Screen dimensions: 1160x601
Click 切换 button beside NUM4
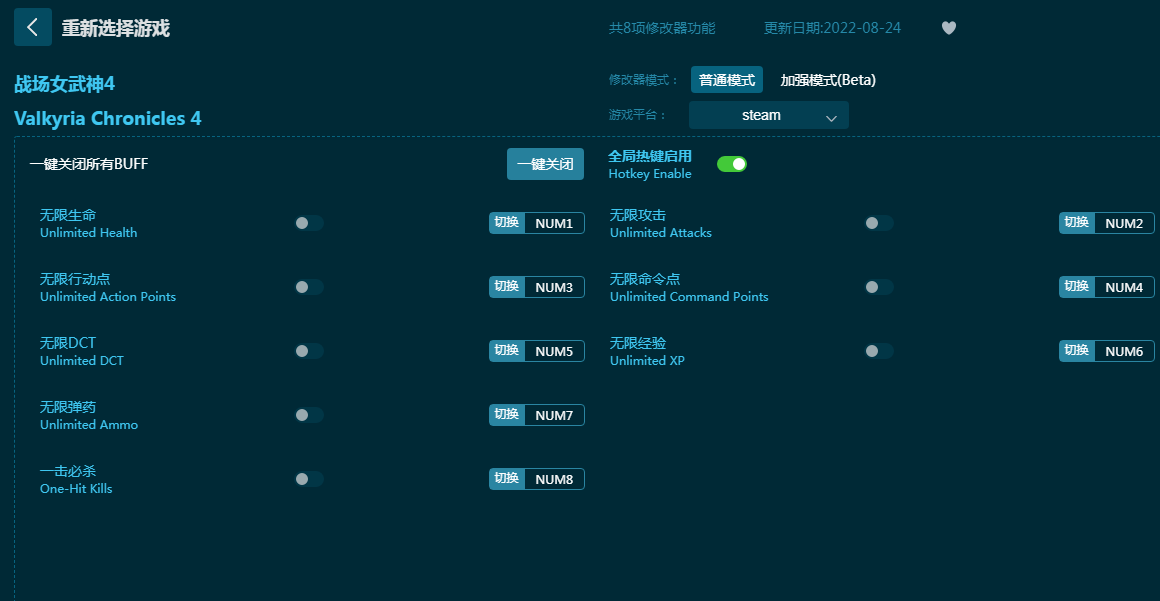point(1076,287)
